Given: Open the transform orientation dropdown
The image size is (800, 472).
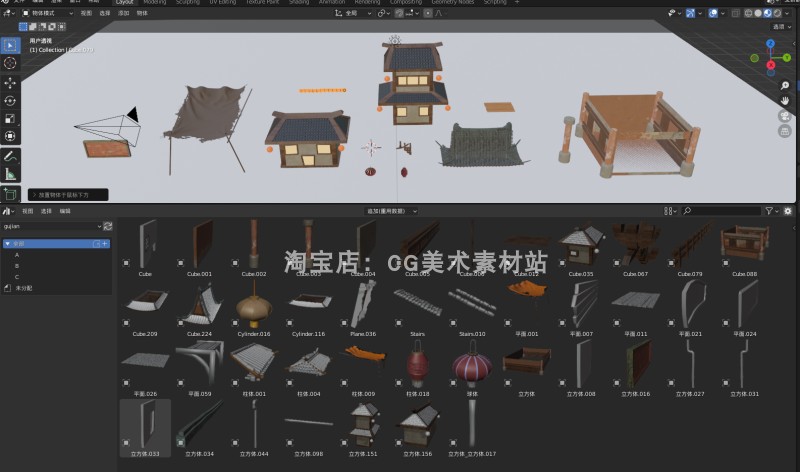Looking at the screenshot, I should point(354,13).
